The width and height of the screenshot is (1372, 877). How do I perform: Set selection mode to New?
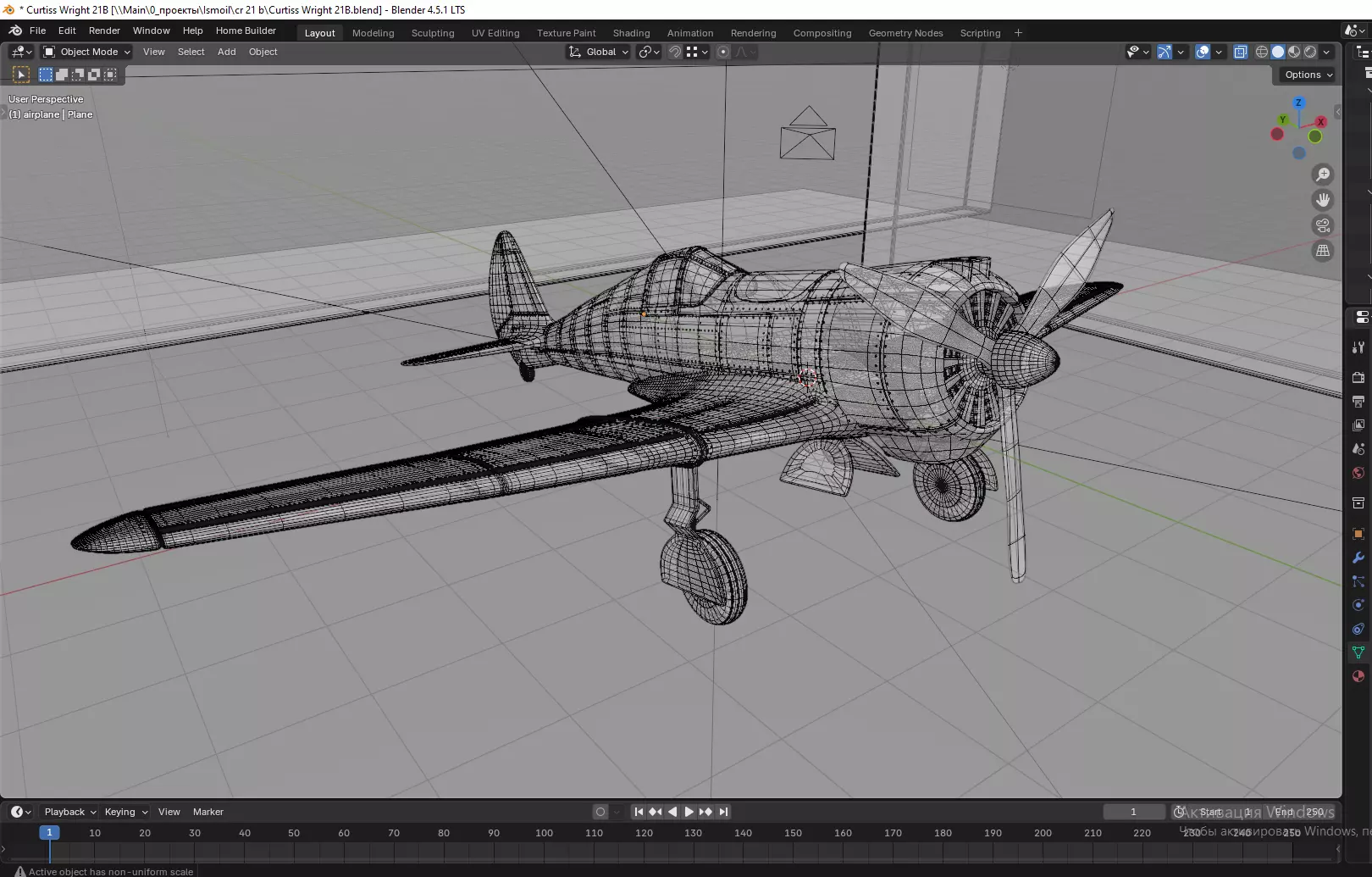point(46,75)
